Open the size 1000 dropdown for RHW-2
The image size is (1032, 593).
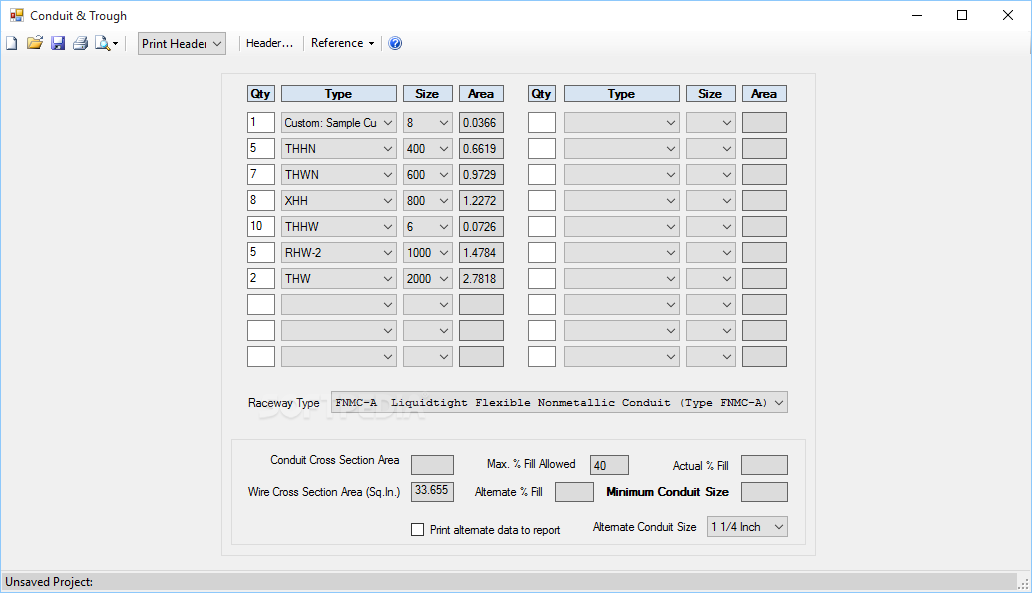point(428,253)
